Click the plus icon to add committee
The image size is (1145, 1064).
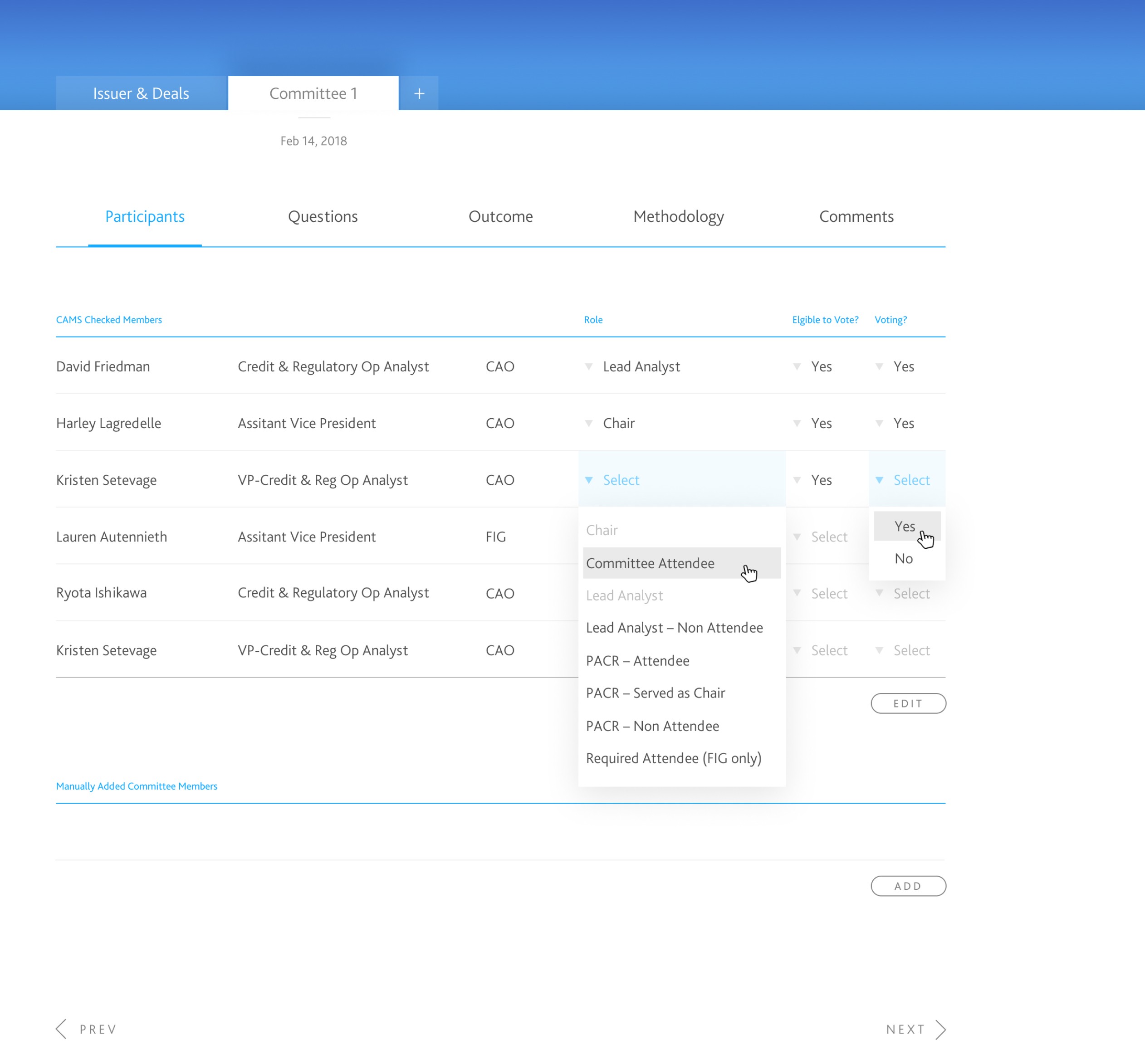419,94
